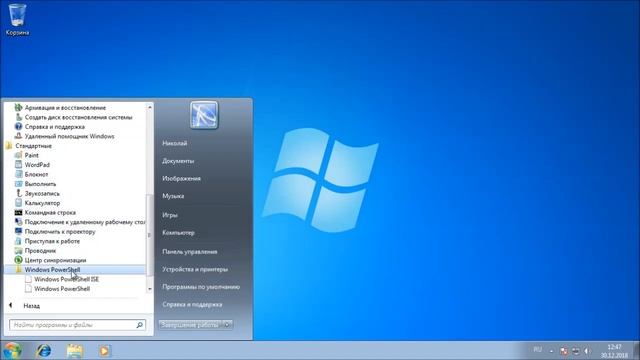This screenshot has width=640, height=360.
Task: Click the Приступая к работе icon
Action: tap(18, 241)
